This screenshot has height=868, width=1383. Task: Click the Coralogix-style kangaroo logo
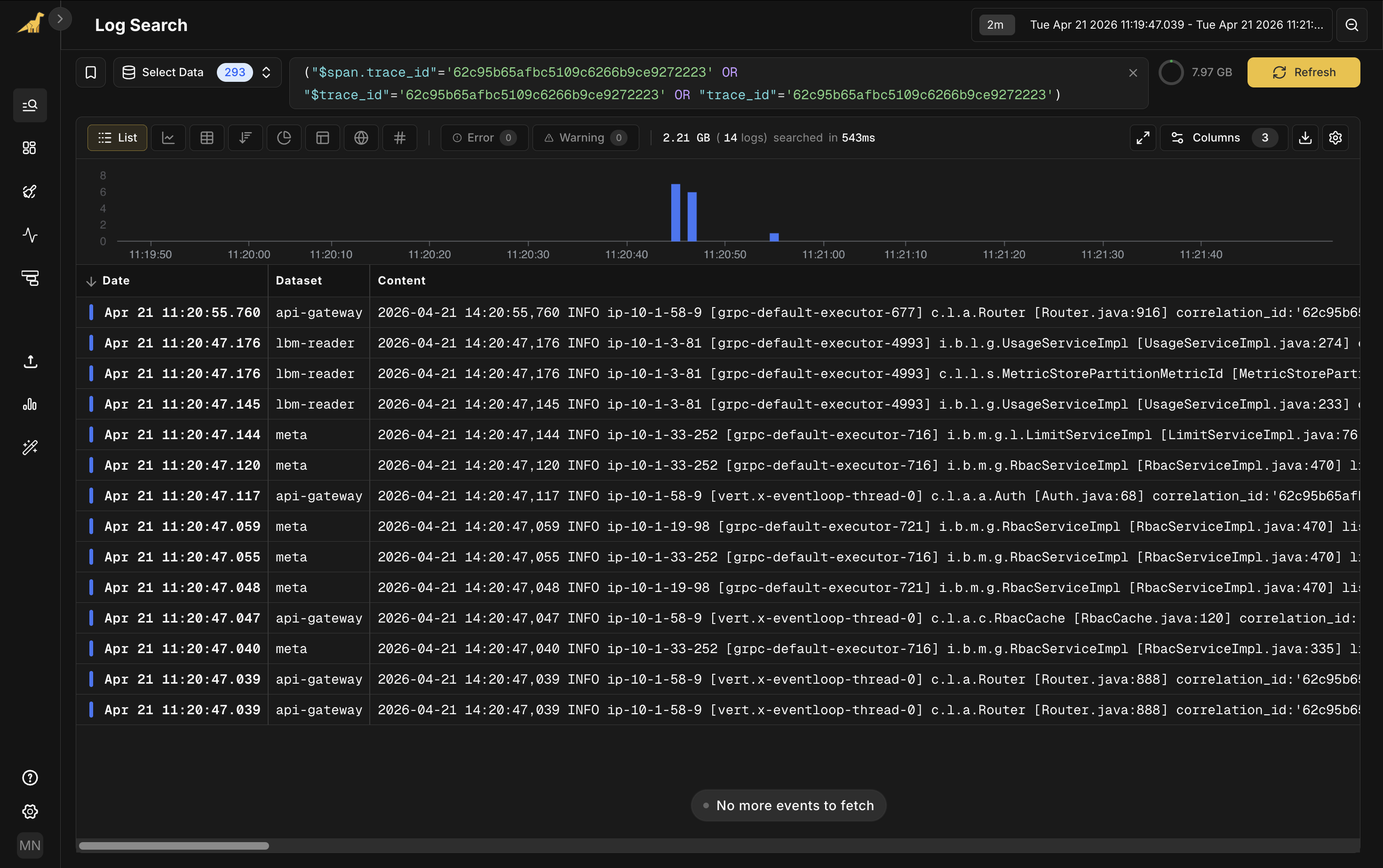(31, 23)
